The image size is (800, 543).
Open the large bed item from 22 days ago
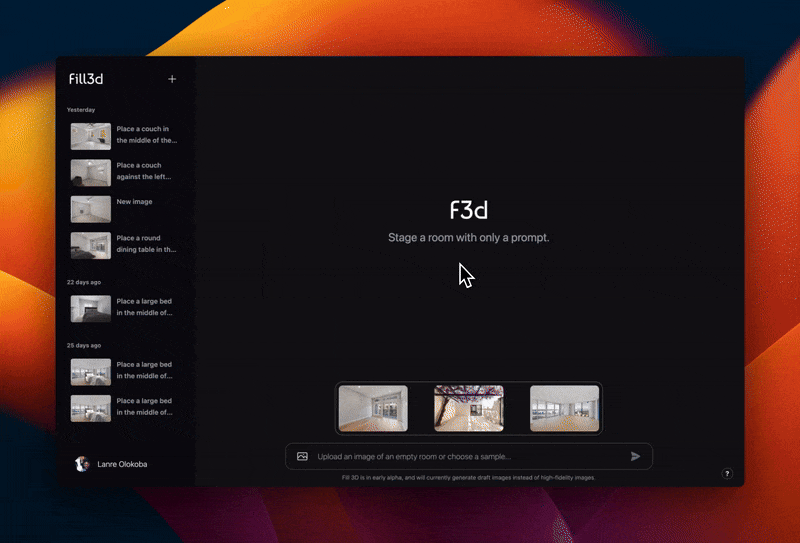coord(124,308)
